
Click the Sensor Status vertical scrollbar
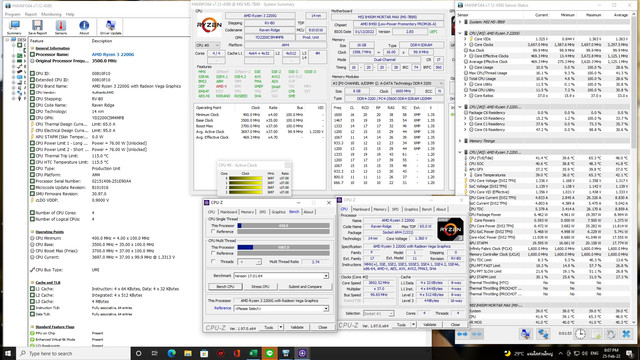pyautogui.click(x=633, y=169)
